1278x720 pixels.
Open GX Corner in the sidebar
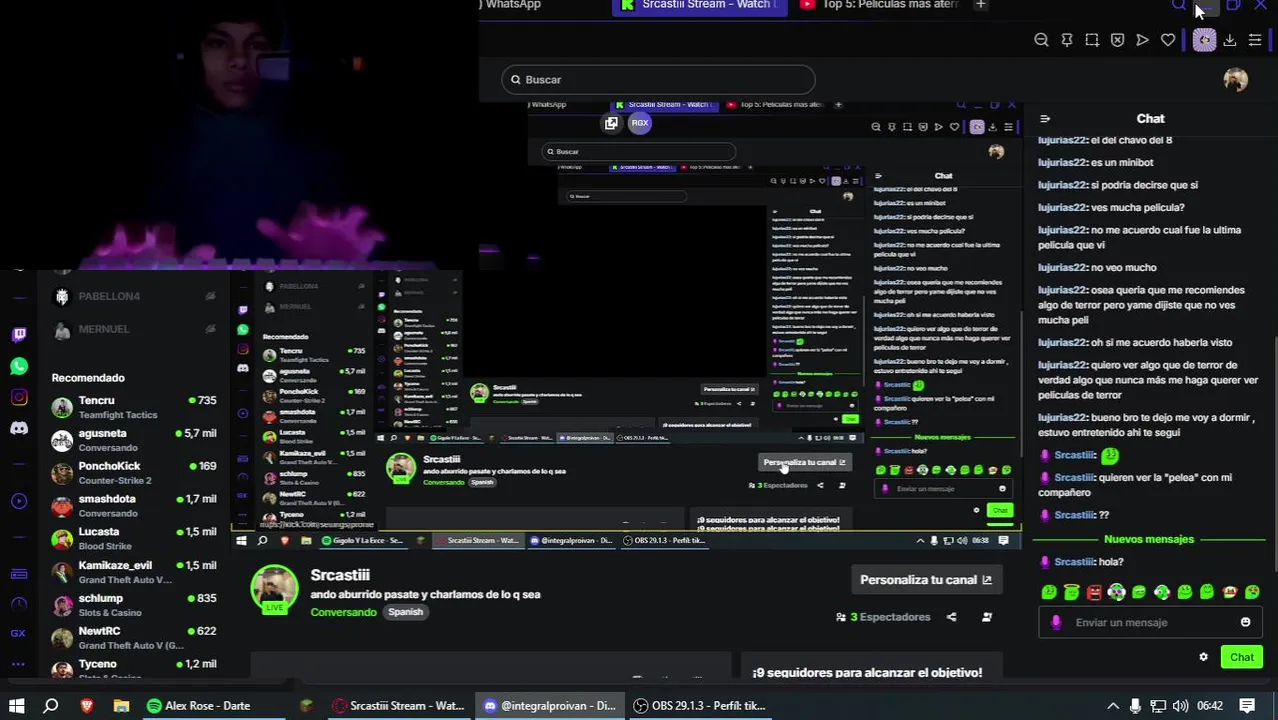point(19,633)
